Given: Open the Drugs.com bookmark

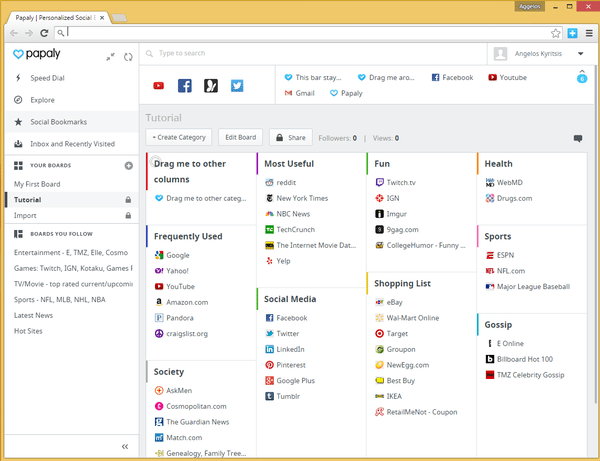Looking at the screenshot, I should (x=509, y=198).
